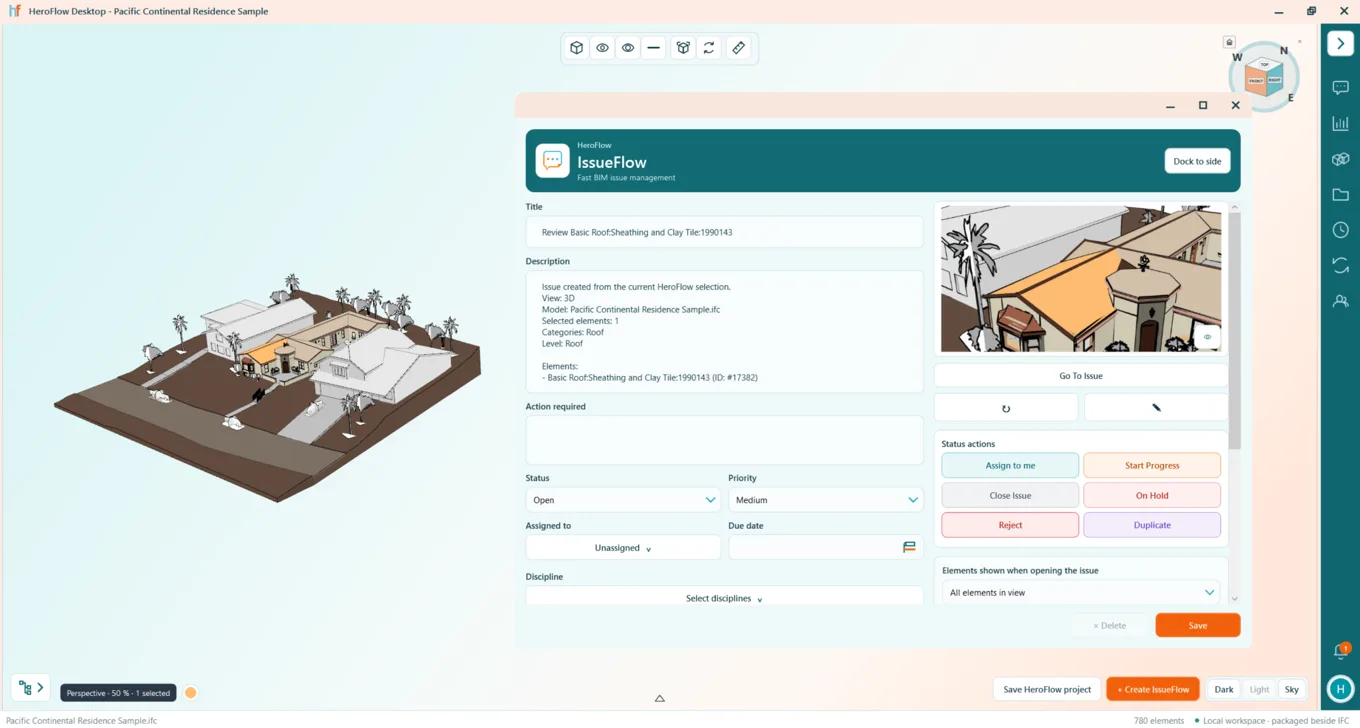Screen dimensions: 1360x728
Task: Switch to the Sky theme
Action: coord(1292,690)
